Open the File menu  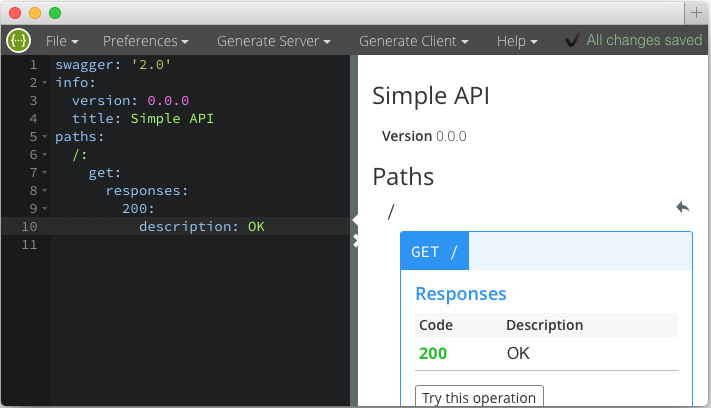[62, 41]
